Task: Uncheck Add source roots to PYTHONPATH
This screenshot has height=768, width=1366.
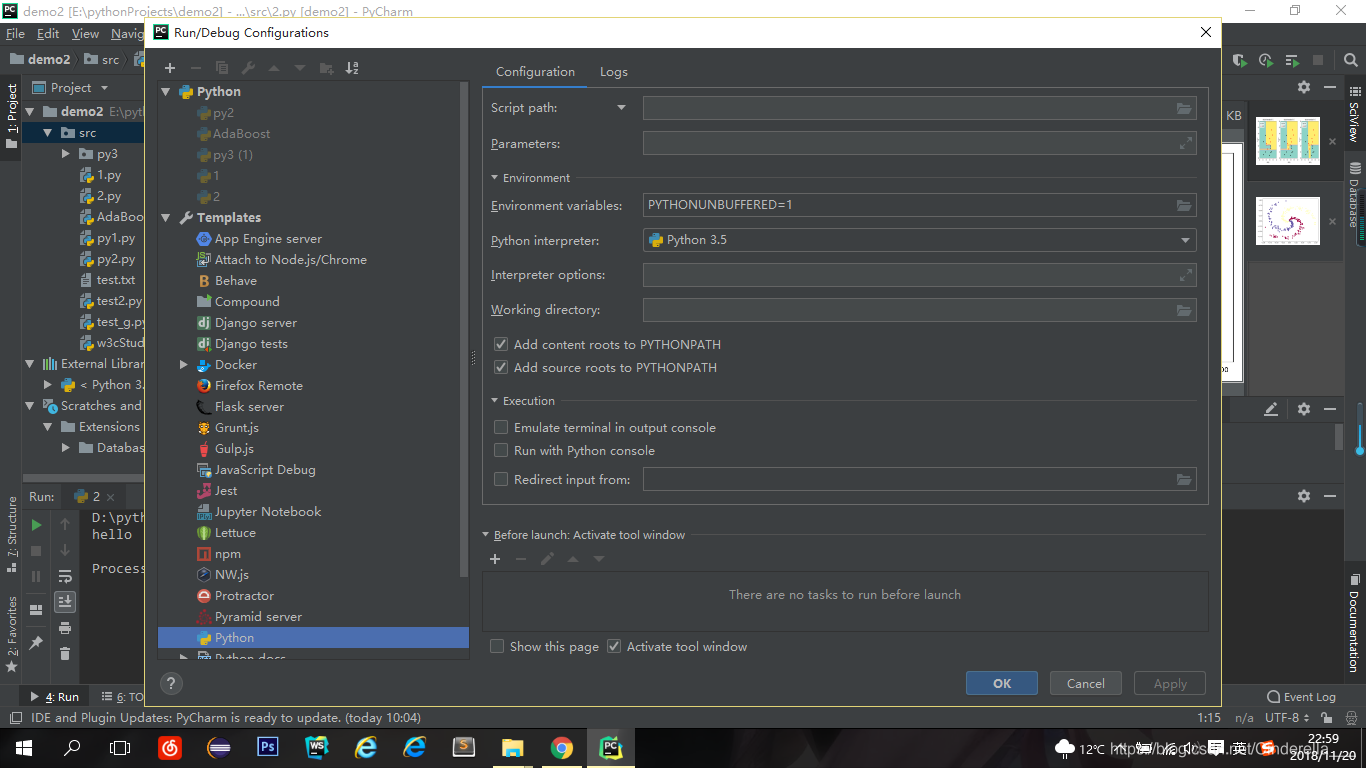Action: 501,367
